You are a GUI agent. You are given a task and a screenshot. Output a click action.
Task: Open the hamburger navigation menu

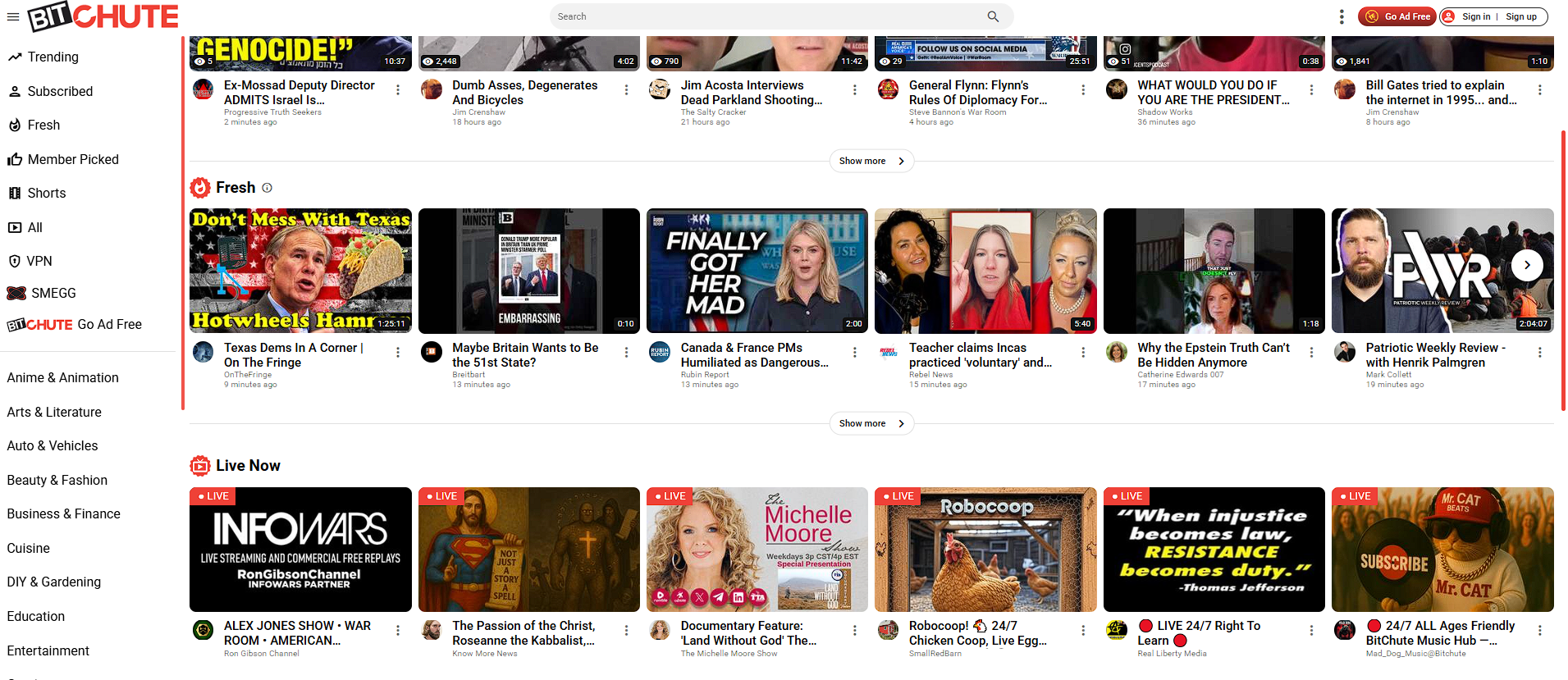click(x=13, y=16)
